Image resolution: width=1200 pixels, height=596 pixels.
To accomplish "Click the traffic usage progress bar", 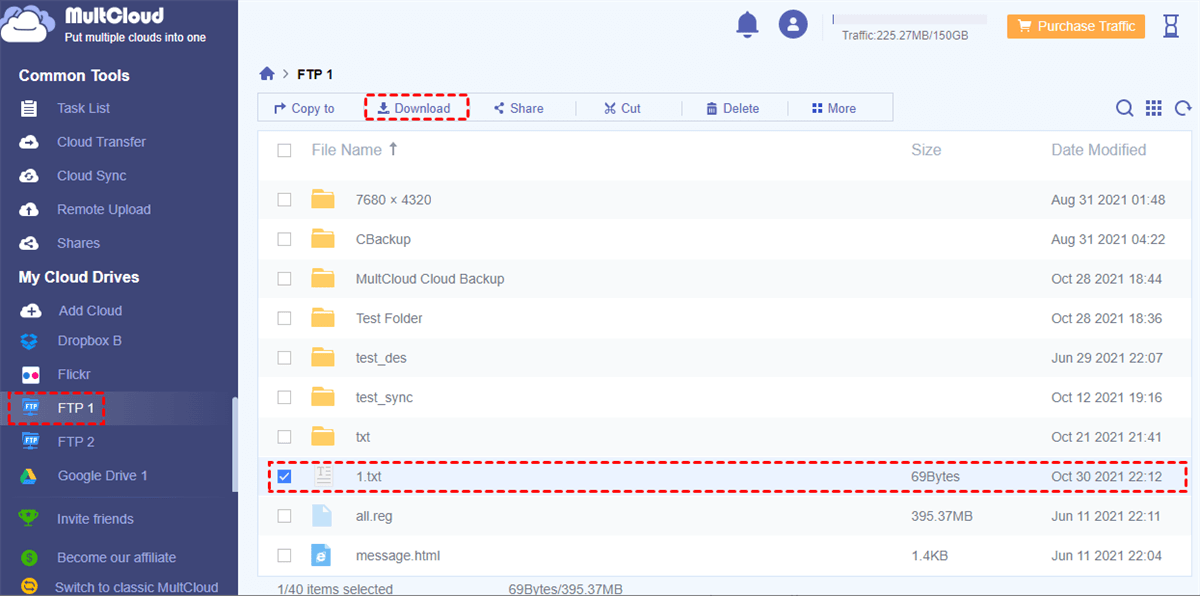I will tap(909, 19).
